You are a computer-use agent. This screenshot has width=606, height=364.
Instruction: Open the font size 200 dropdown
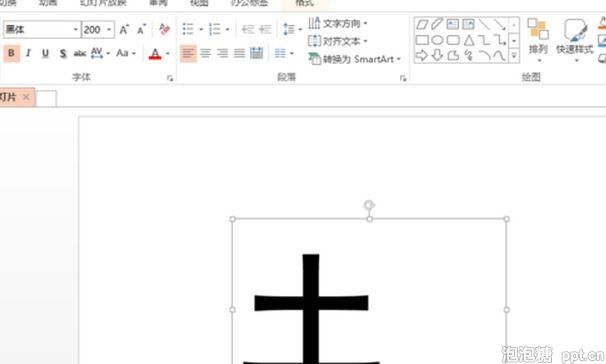point(109,29)
